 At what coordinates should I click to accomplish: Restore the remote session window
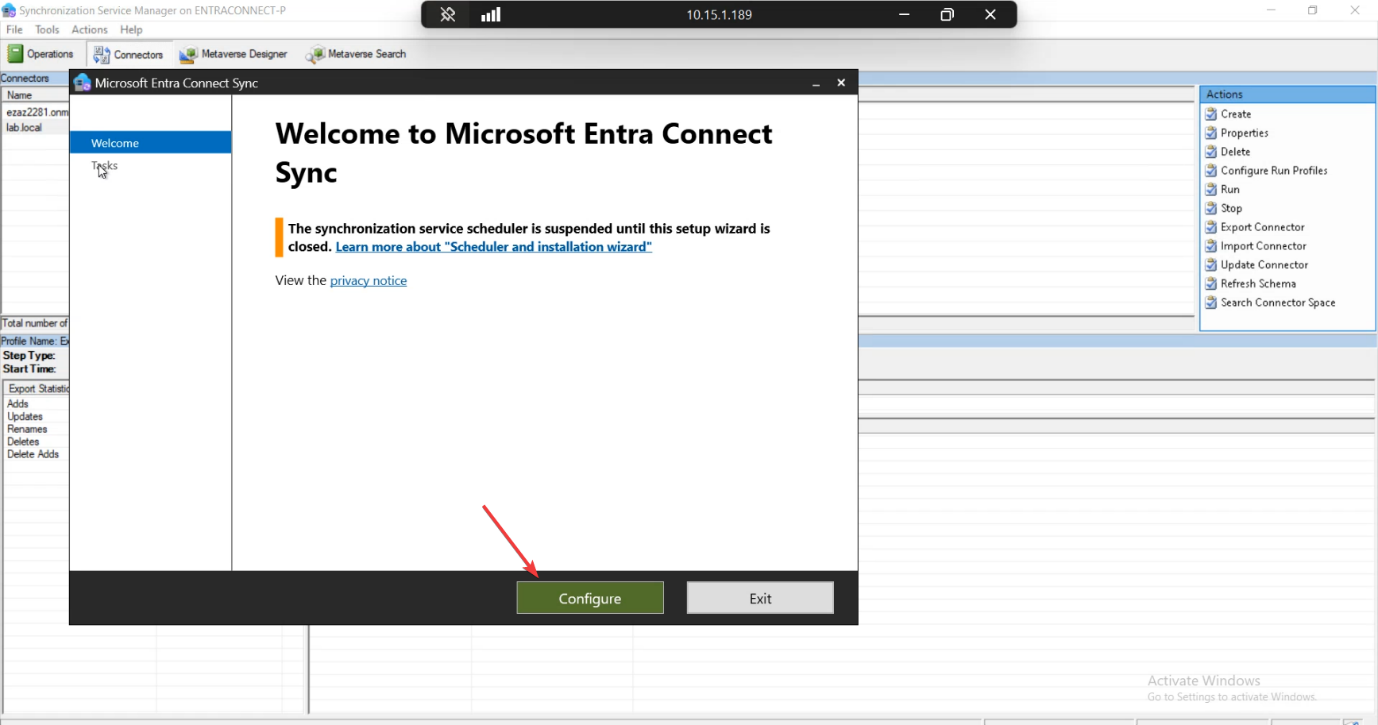click(947, 15)
